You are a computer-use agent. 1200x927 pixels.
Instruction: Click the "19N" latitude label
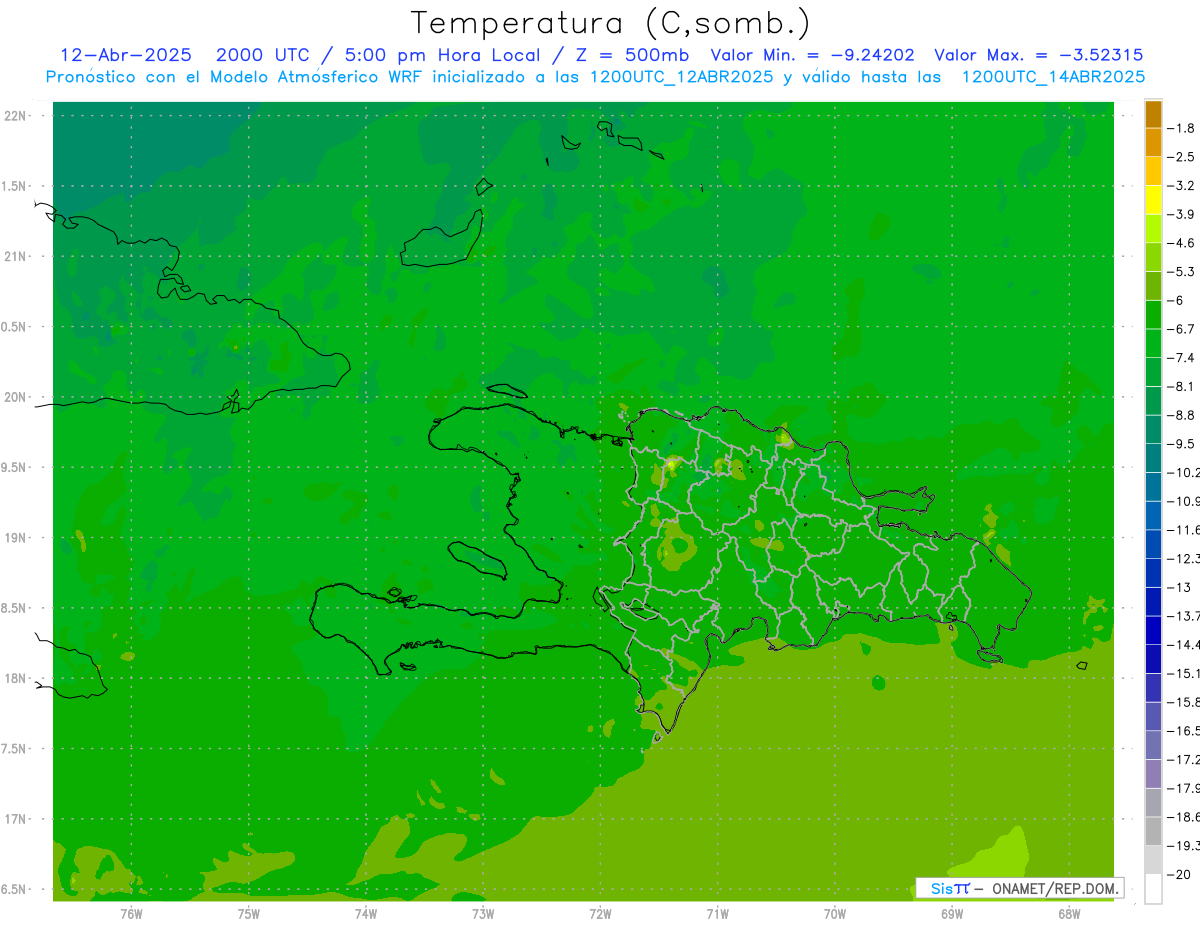[16, 538]
